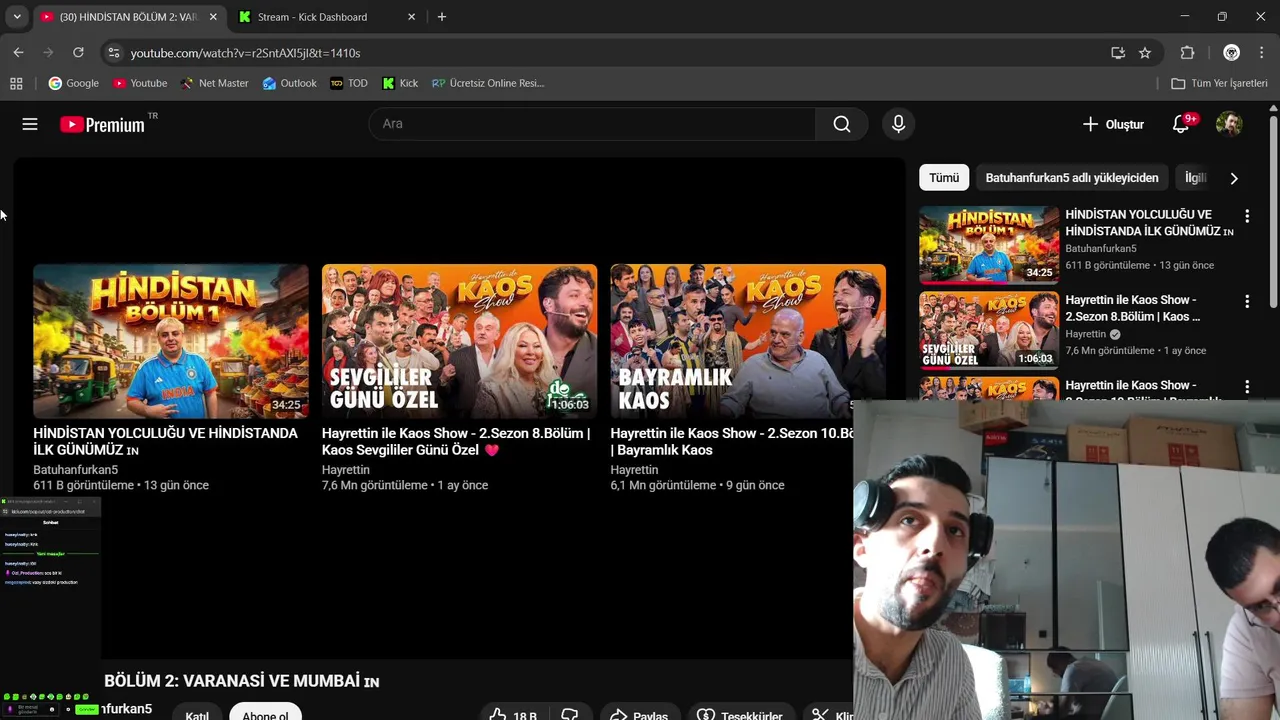The image size is (1280, 720).
Task: Open the Chrome extensions puzzle icon
Action: tap(1187, 52)
